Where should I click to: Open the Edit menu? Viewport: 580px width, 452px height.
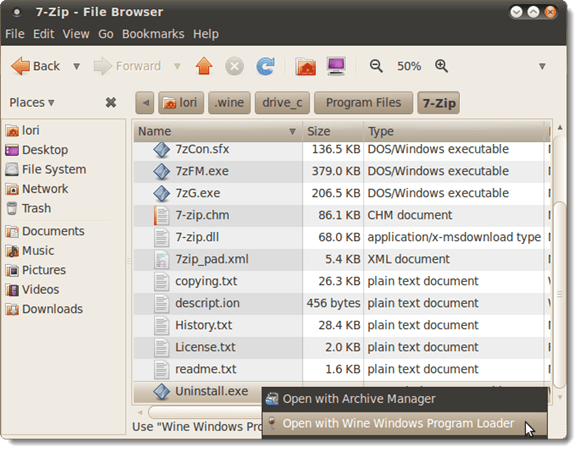click(43, 34)
